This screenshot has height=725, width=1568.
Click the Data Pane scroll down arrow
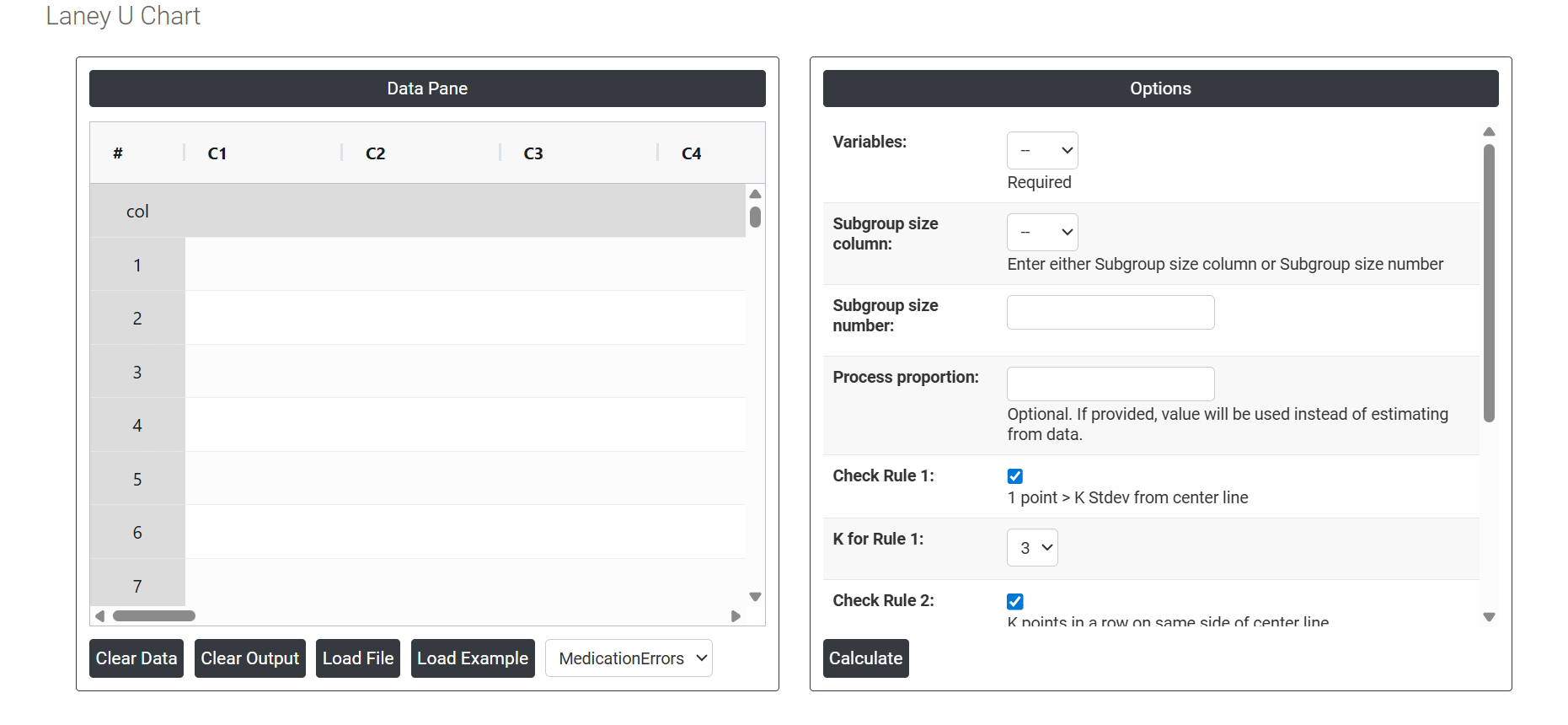pos(755,597)
